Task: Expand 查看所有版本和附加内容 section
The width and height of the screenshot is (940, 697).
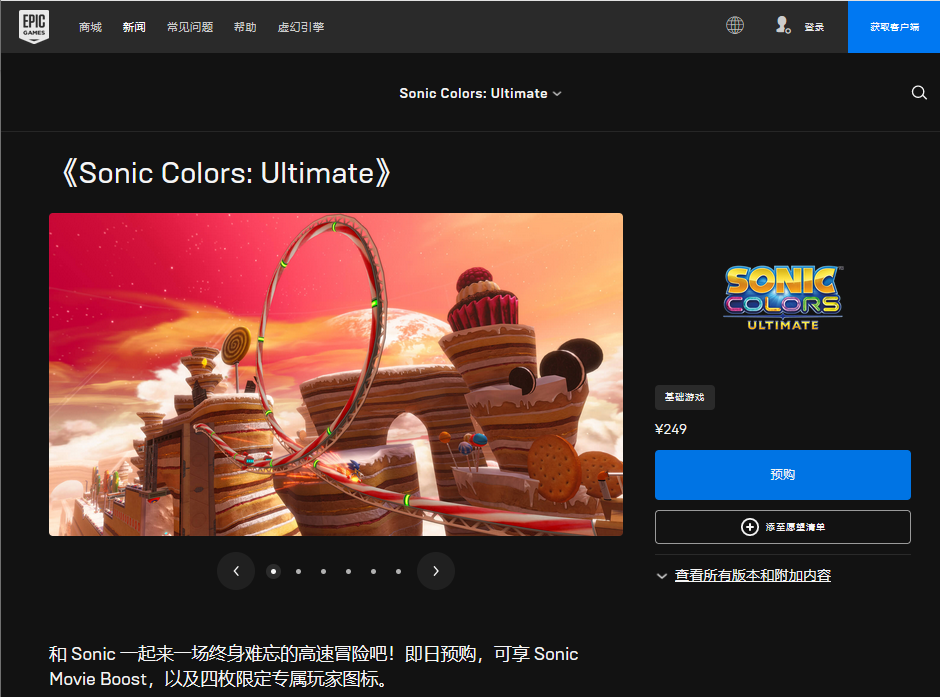Action: click(752, 576)
